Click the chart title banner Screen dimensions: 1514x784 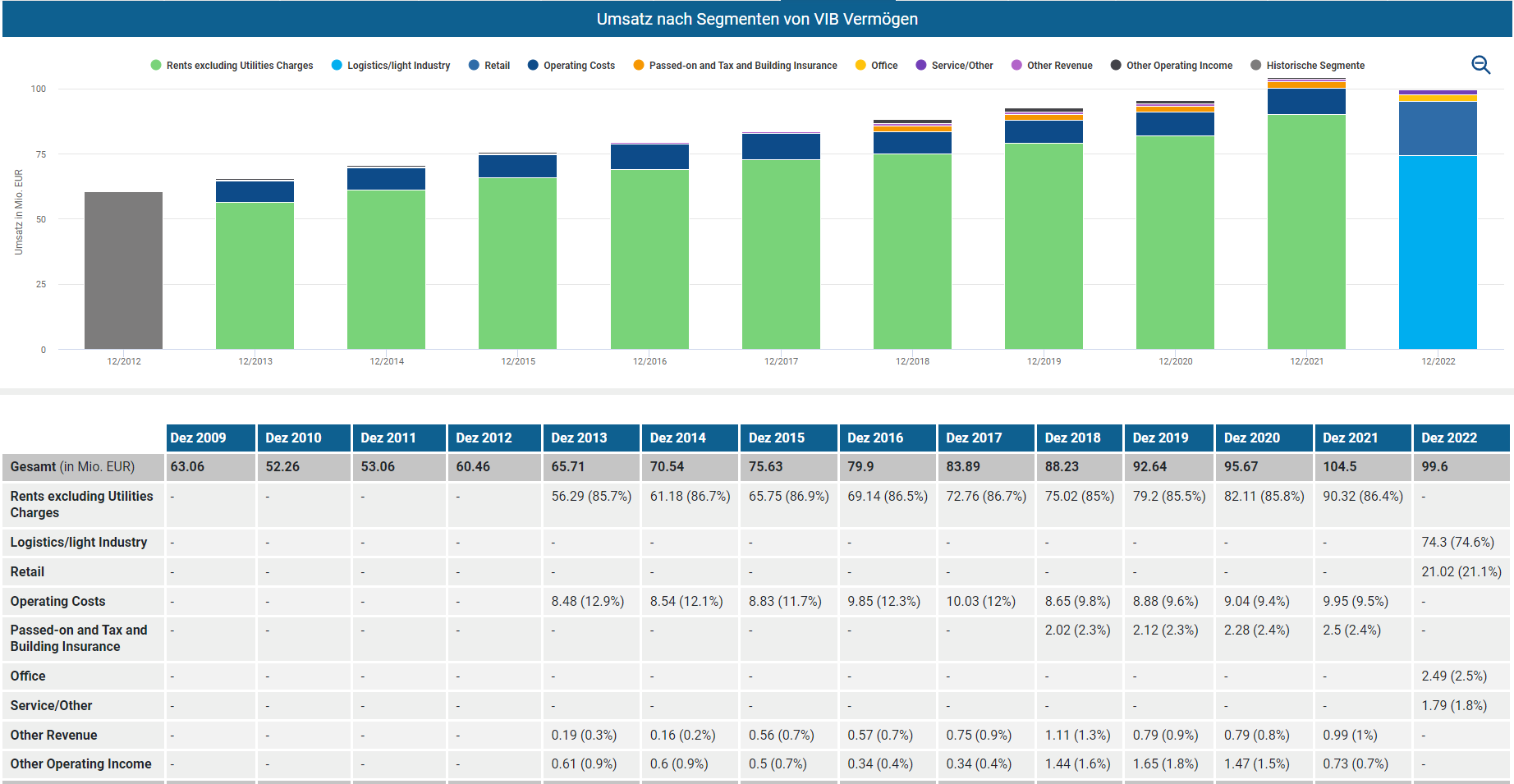757,19
